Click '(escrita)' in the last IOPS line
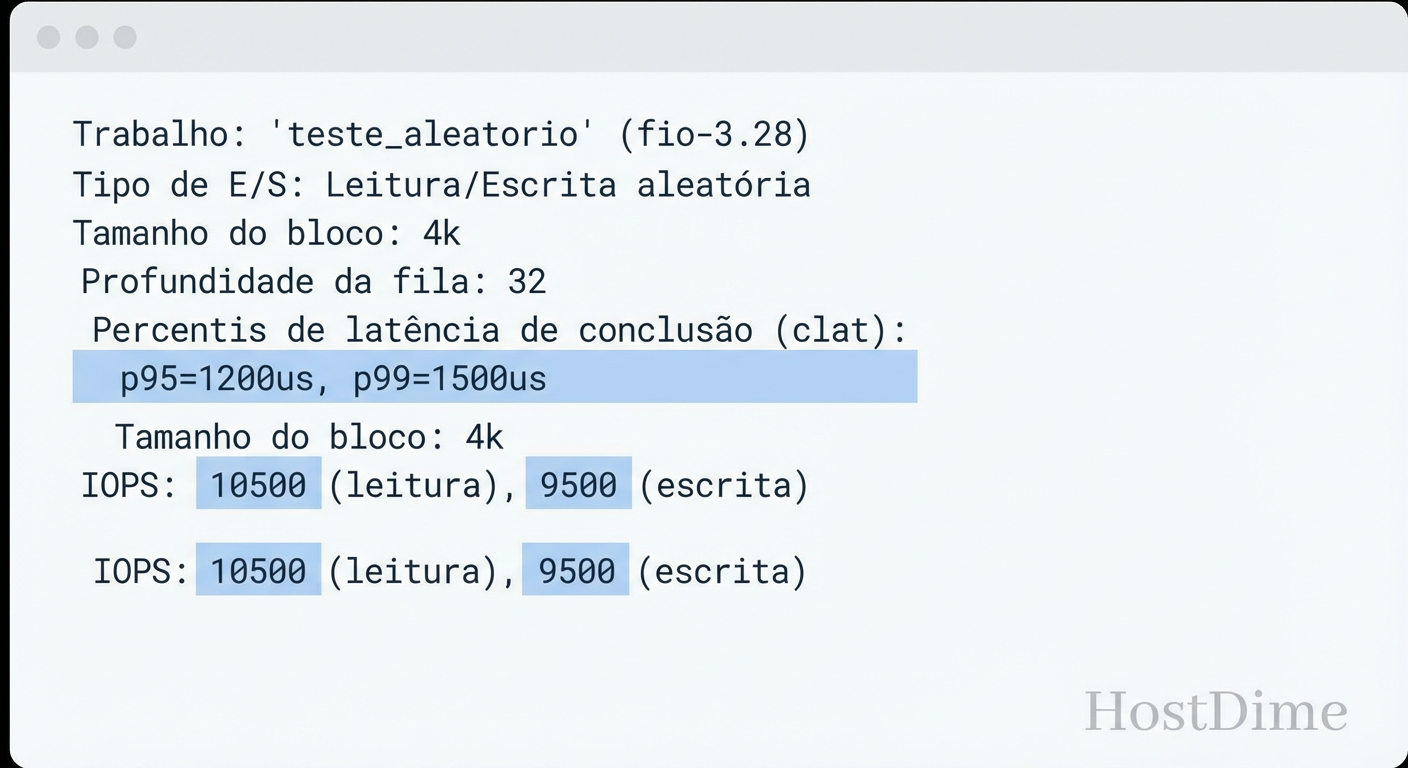The height and width of the screenshot is (768, 1408). tap(721, 571)
